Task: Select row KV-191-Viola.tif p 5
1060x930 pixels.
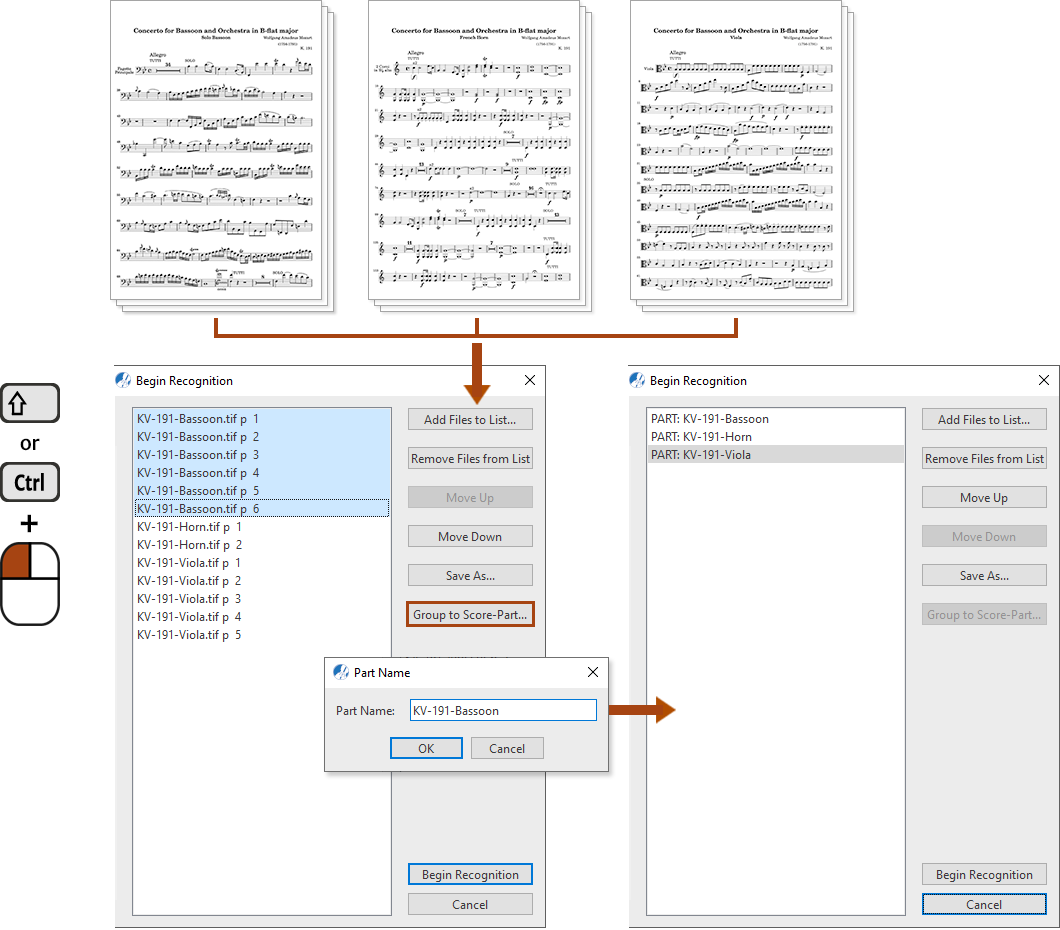Action: click(x=262, y=635)
